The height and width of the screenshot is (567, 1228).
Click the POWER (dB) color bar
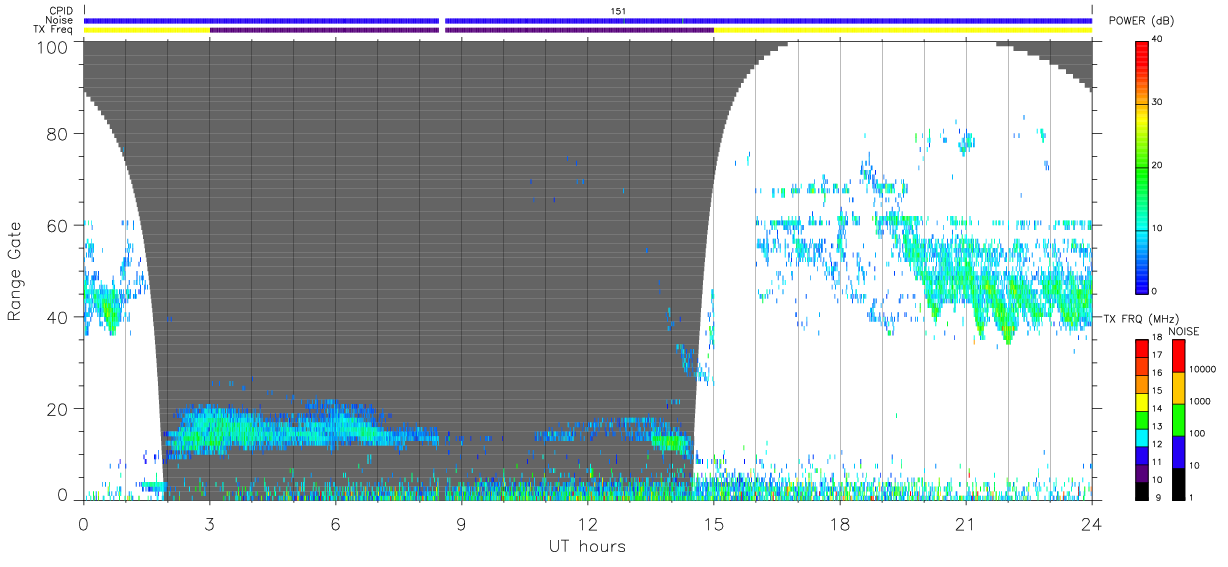pyautogui.click(x=1143, y=166)
